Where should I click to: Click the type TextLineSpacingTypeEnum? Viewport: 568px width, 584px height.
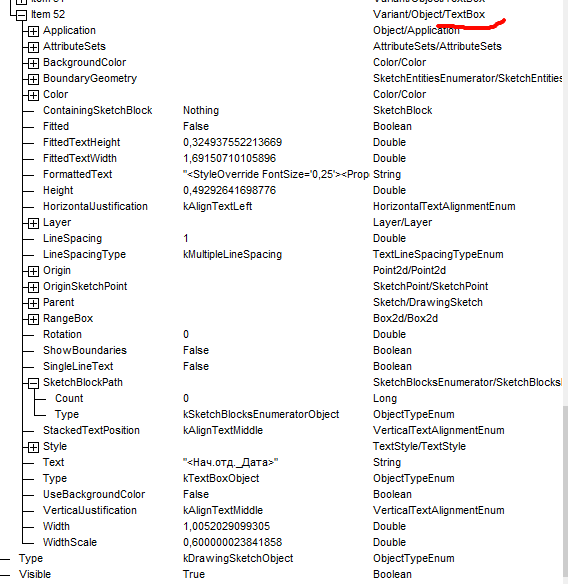(x=438, y=255)
